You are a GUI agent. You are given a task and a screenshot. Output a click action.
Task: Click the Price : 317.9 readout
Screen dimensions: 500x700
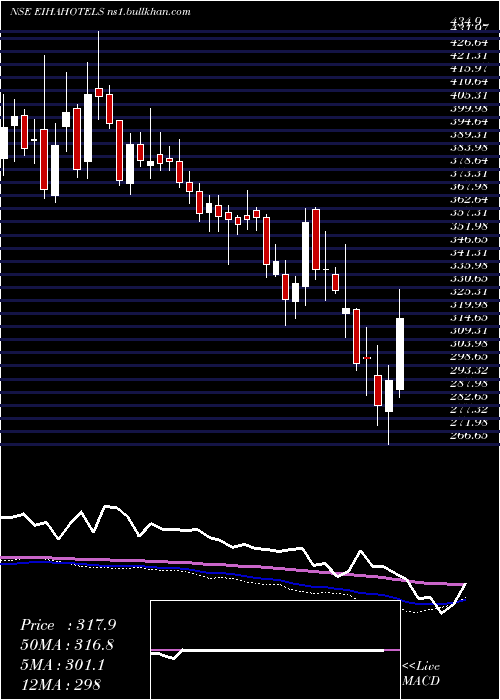coord(68,625)
